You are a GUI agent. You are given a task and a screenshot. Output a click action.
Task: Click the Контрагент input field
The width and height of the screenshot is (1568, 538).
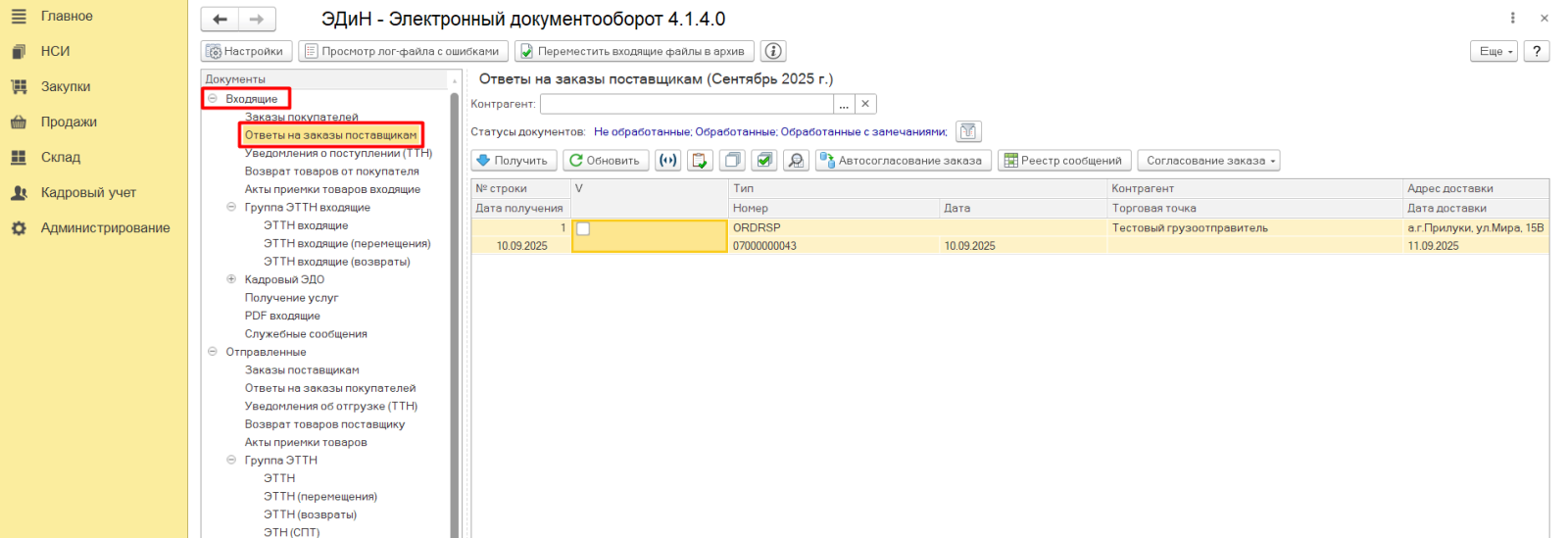coord(686,104)
